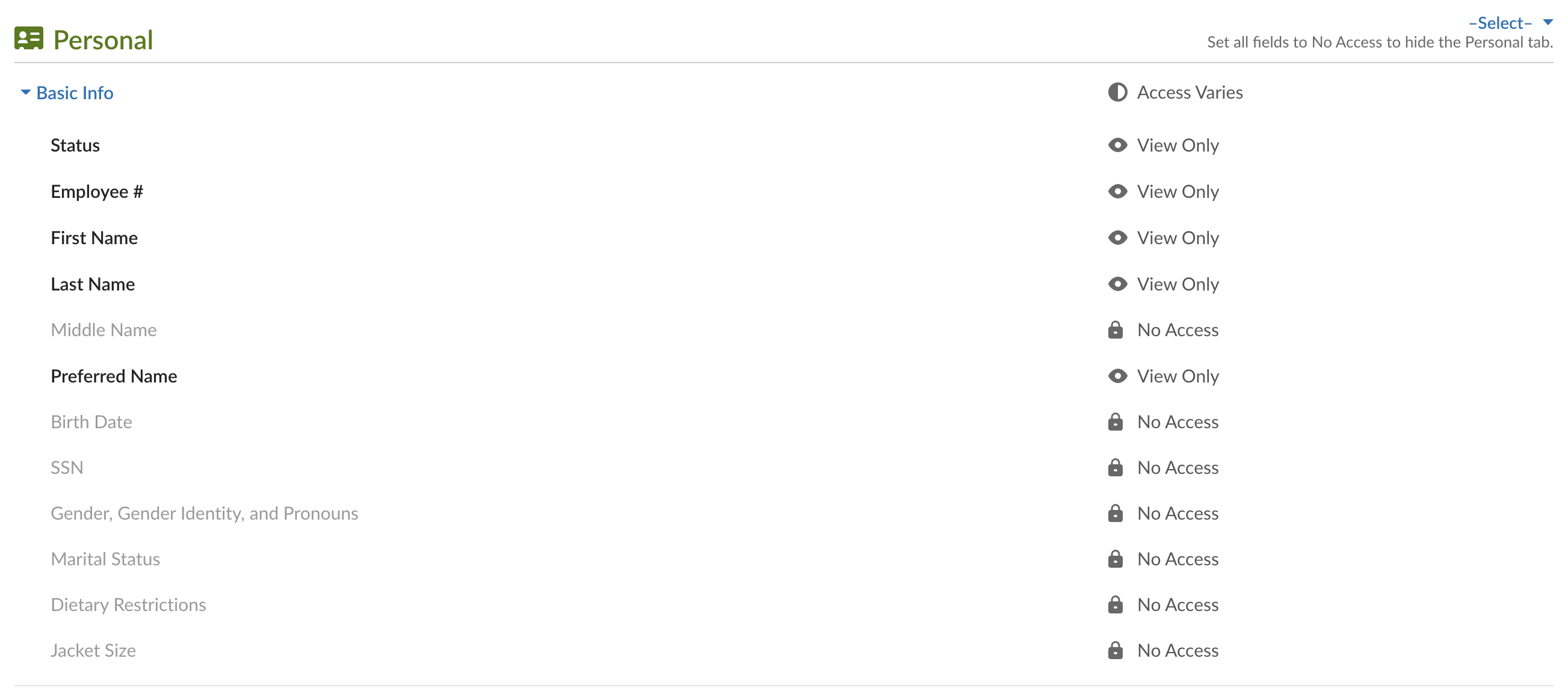Click the Dietary Restrictions lock icon
The image size is (1568, 688).
1115,604
